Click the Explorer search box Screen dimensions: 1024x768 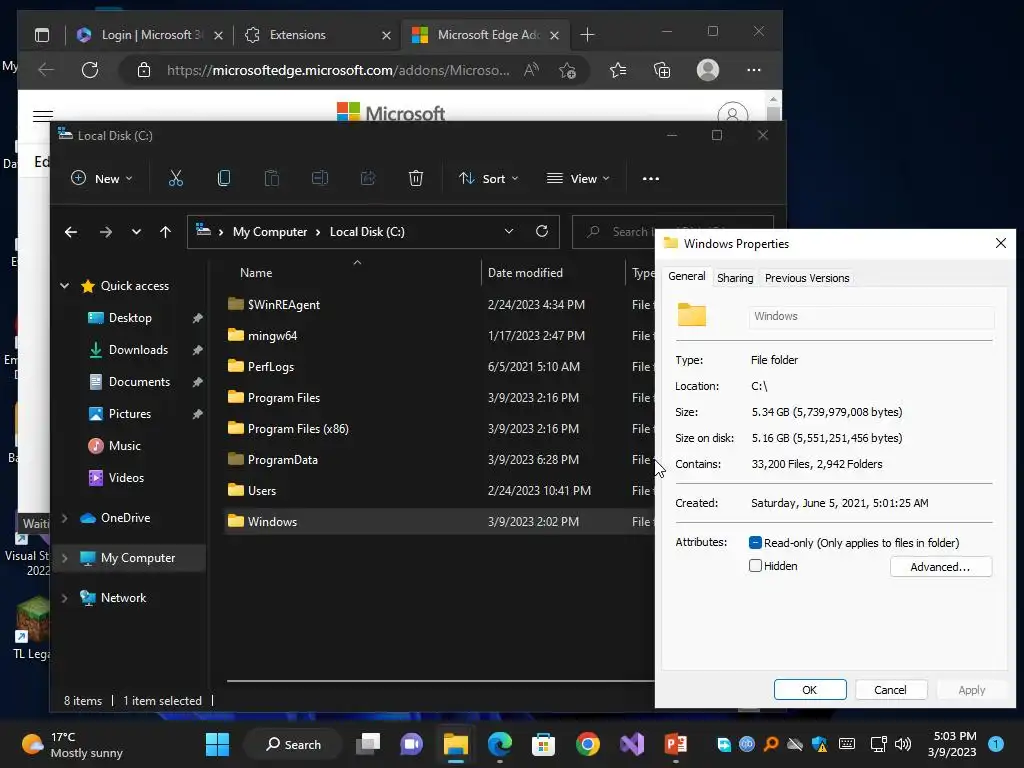pos(613,232)
